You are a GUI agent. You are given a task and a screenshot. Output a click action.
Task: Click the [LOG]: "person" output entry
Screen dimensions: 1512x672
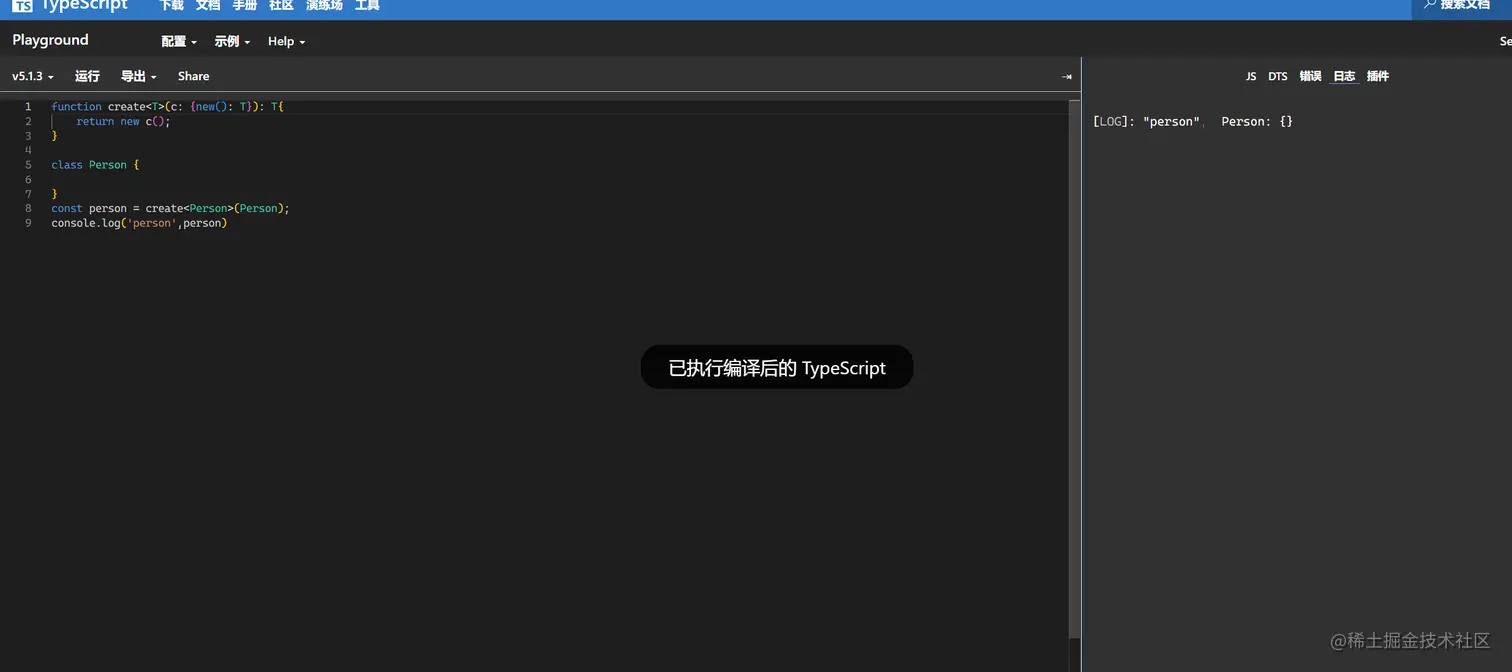pos(1146,121)
